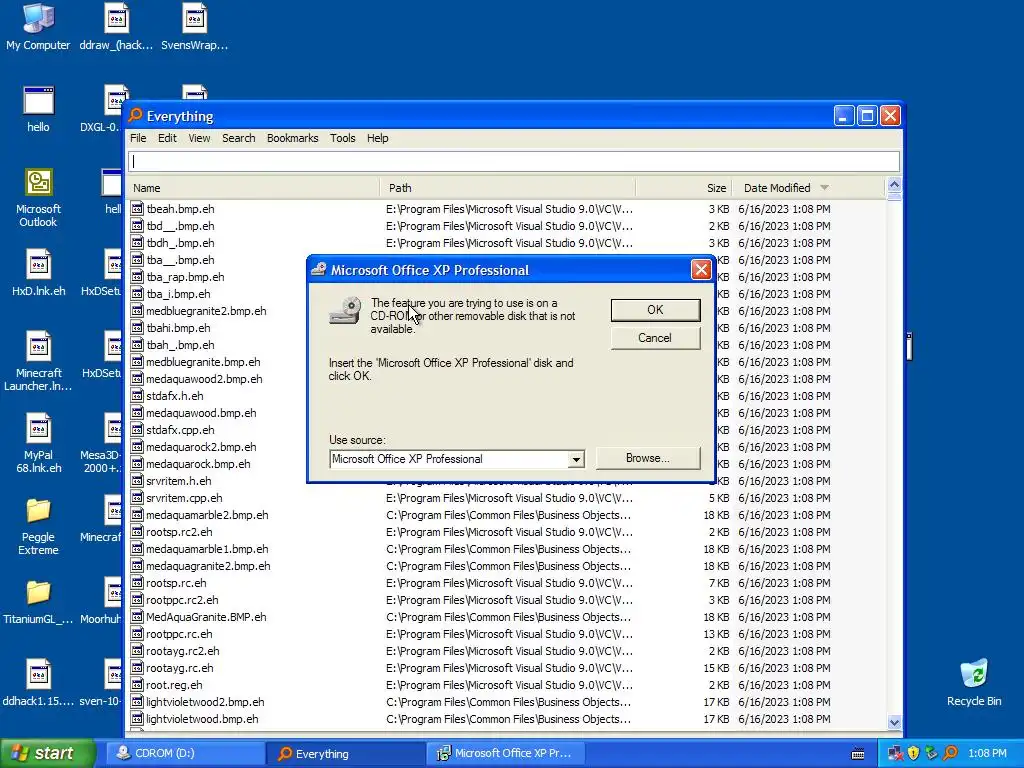Sort results by Path column header
The image size is (1024, 768).
507,188
